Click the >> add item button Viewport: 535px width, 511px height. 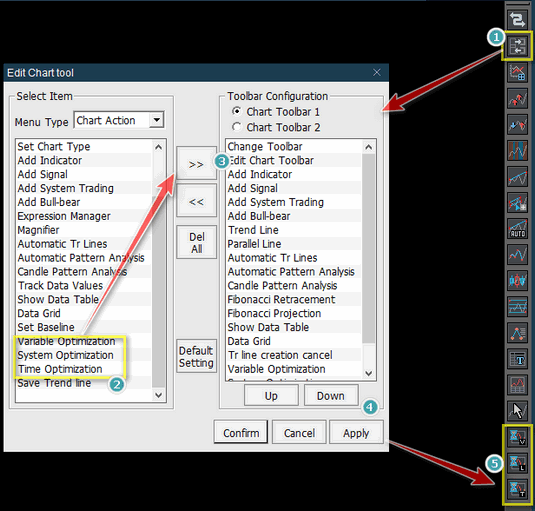[x=197, y=164]
